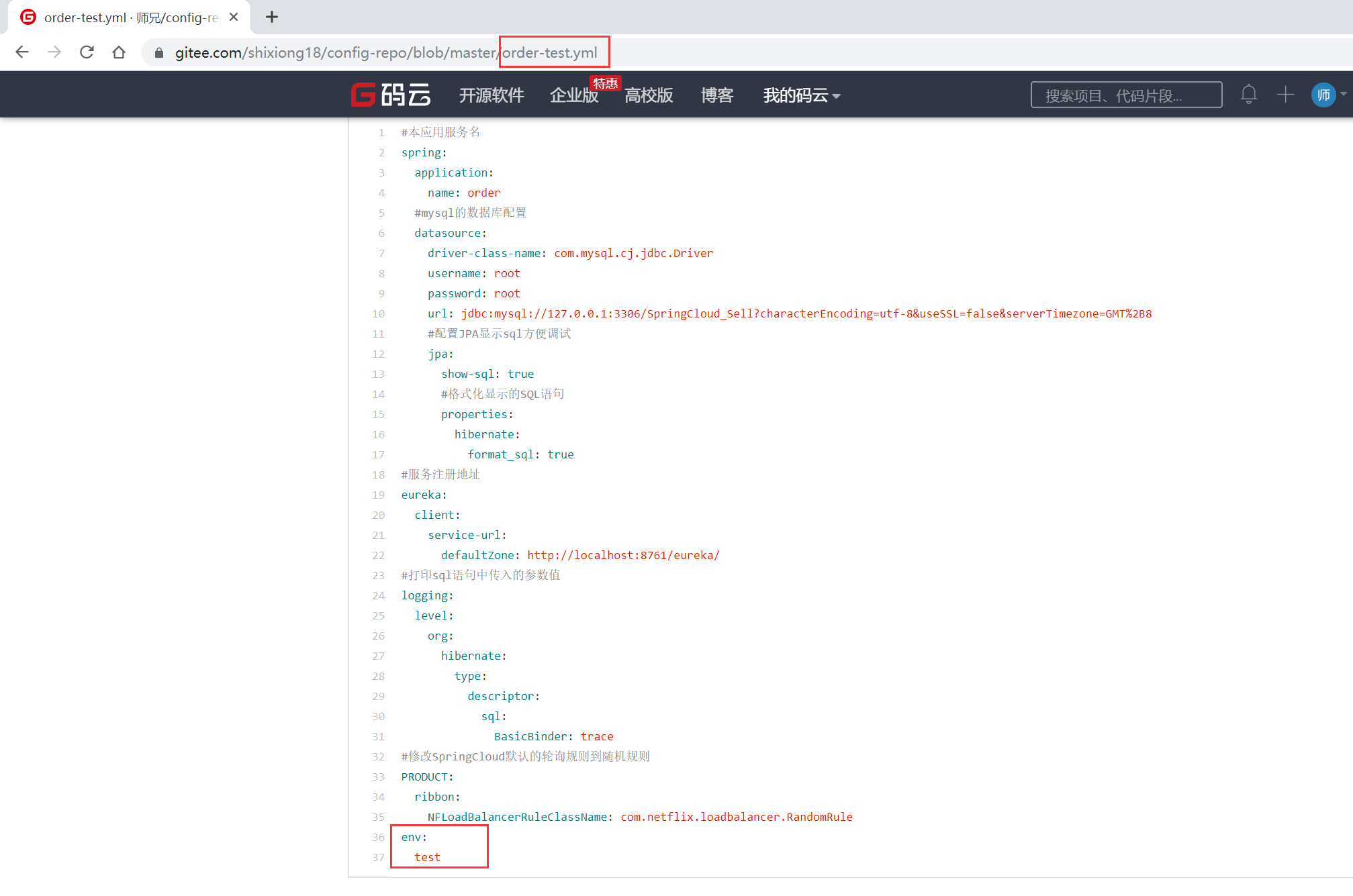Select the order-test.yml browser tab
Viewport: 1353px width, 896px height.
[x=129, y=17]
